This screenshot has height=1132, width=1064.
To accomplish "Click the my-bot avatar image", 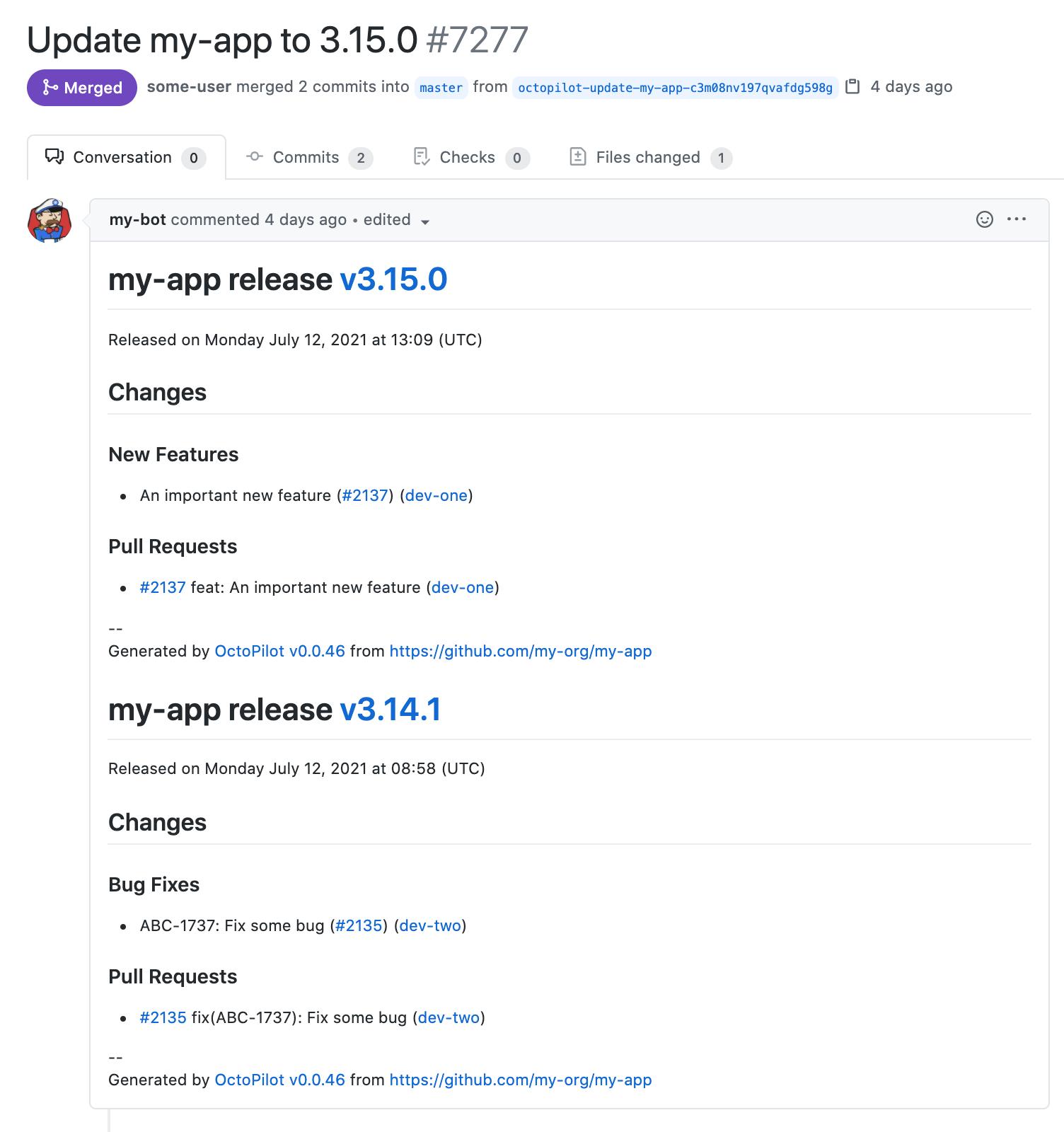I will [50, 221].
